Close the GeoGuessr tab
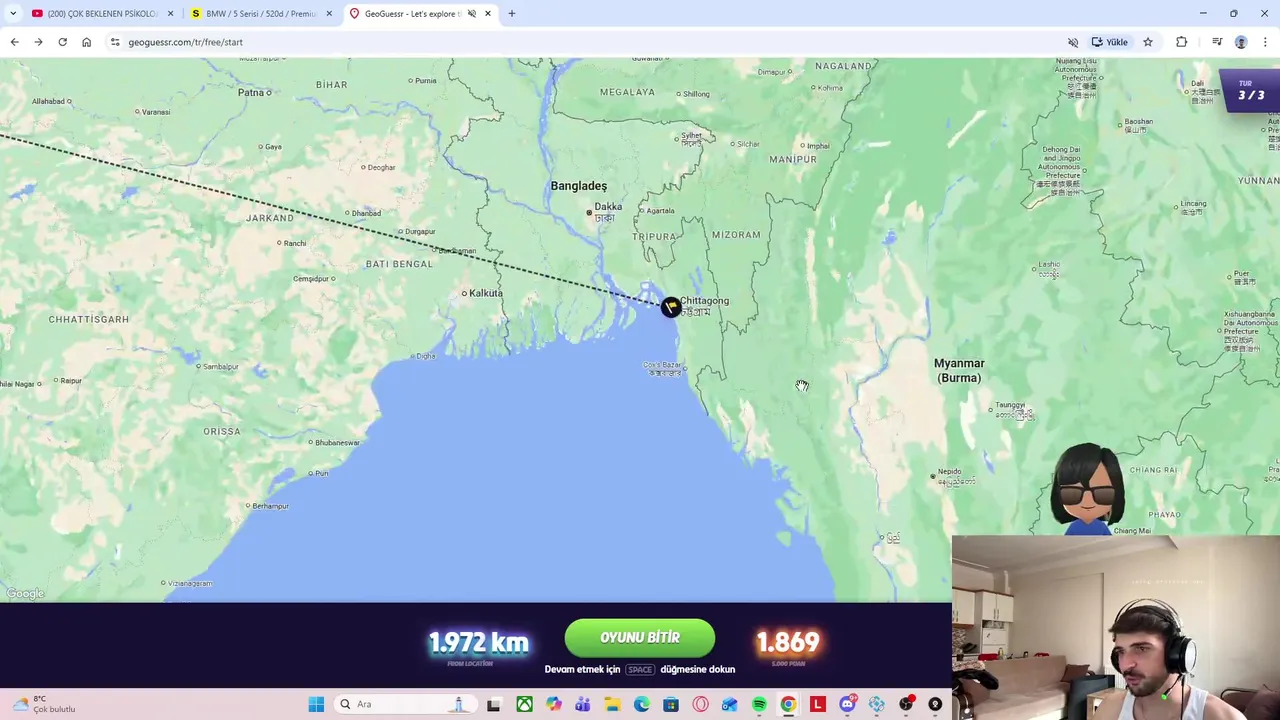Screen dimensions: 1280x720 tap(488, 14)
